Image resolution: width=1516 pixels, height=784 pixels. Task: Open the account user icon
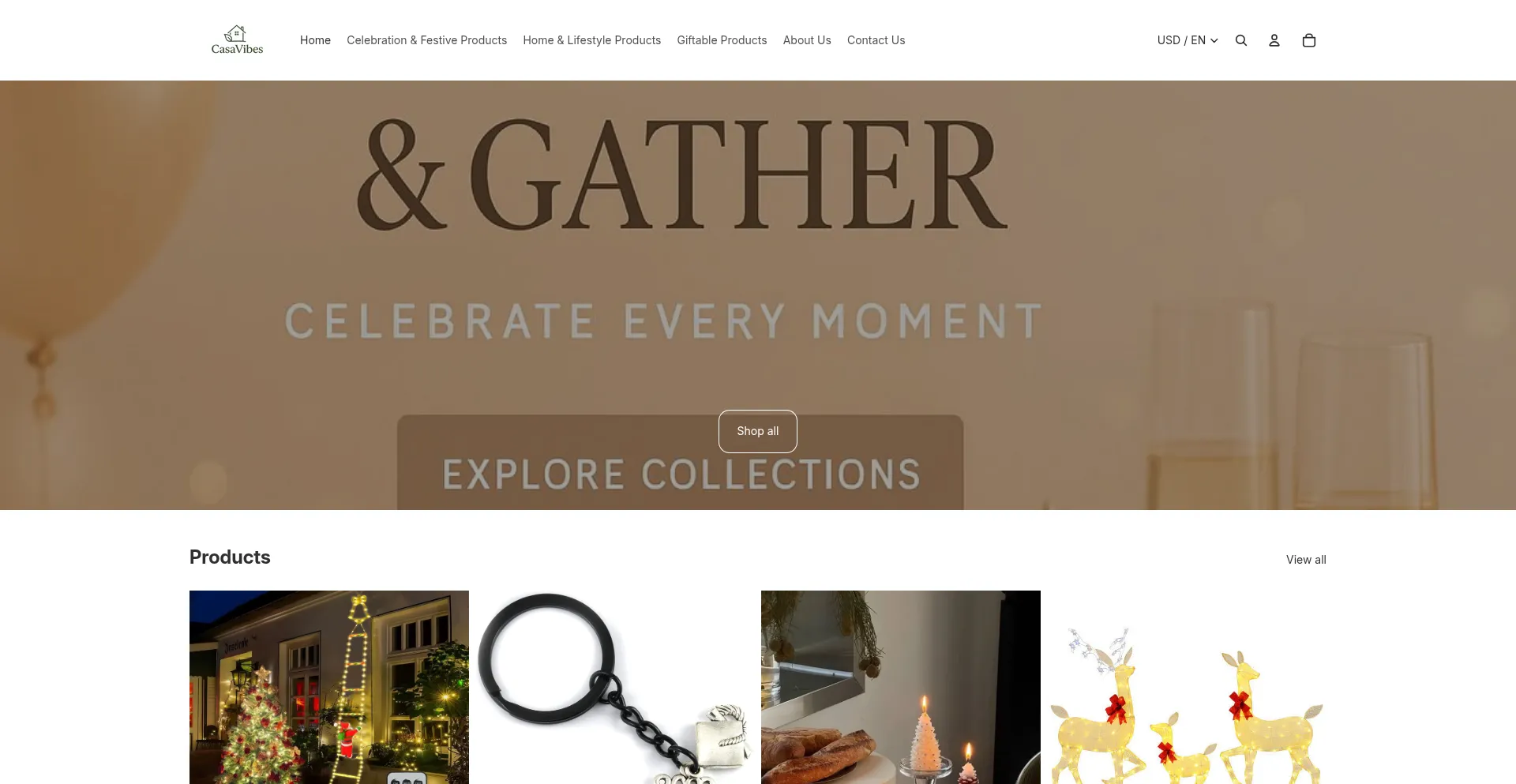click(x=1274, y=40)
